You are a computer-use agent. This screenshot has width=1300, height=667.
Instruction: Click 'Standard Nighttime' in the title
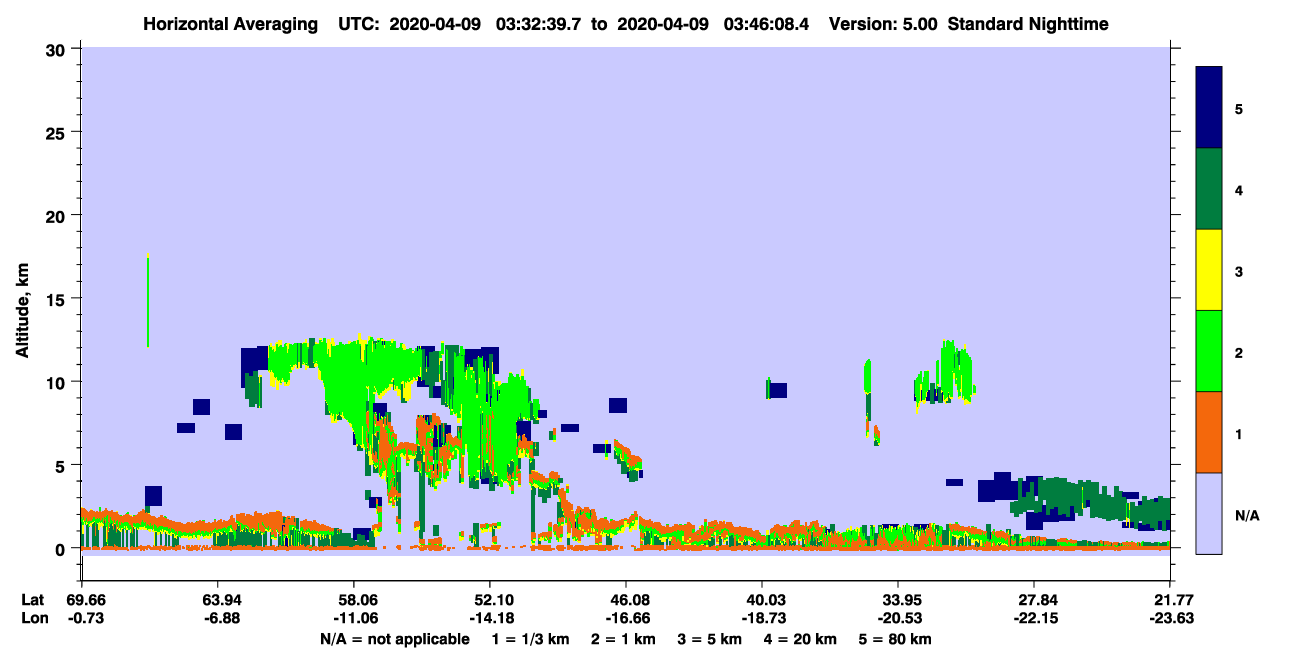pyautogui.click(x=1027, y=24)
